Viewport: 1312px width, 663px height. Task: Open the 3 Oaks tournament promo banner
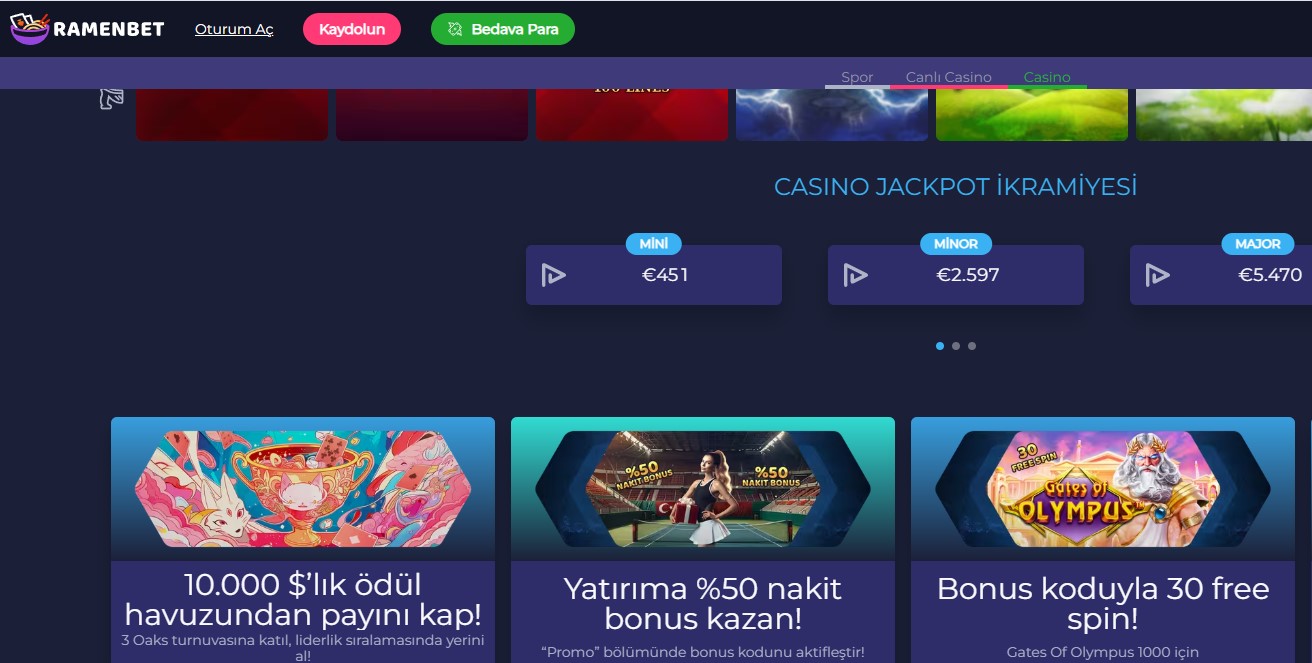coord(303,489)
